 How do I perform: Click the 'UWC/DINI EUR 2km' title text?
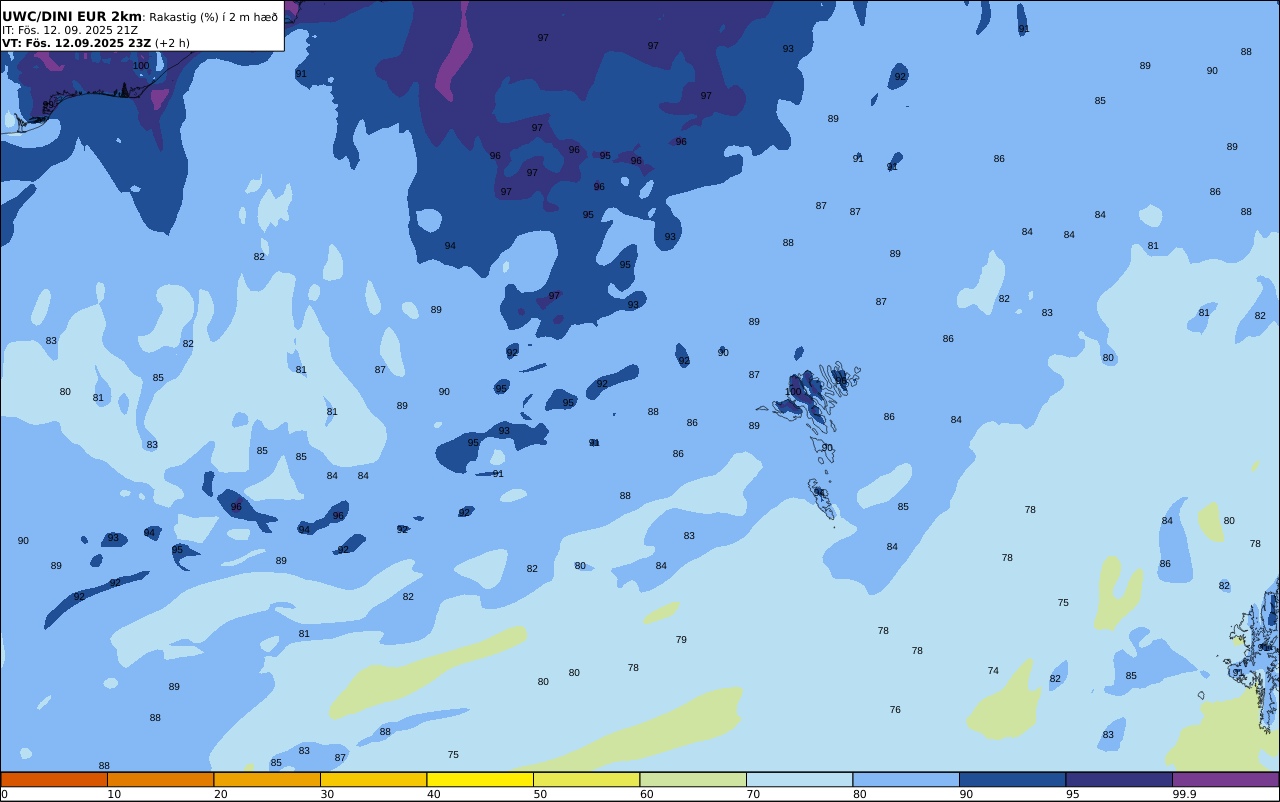click(x=72, y=16)
